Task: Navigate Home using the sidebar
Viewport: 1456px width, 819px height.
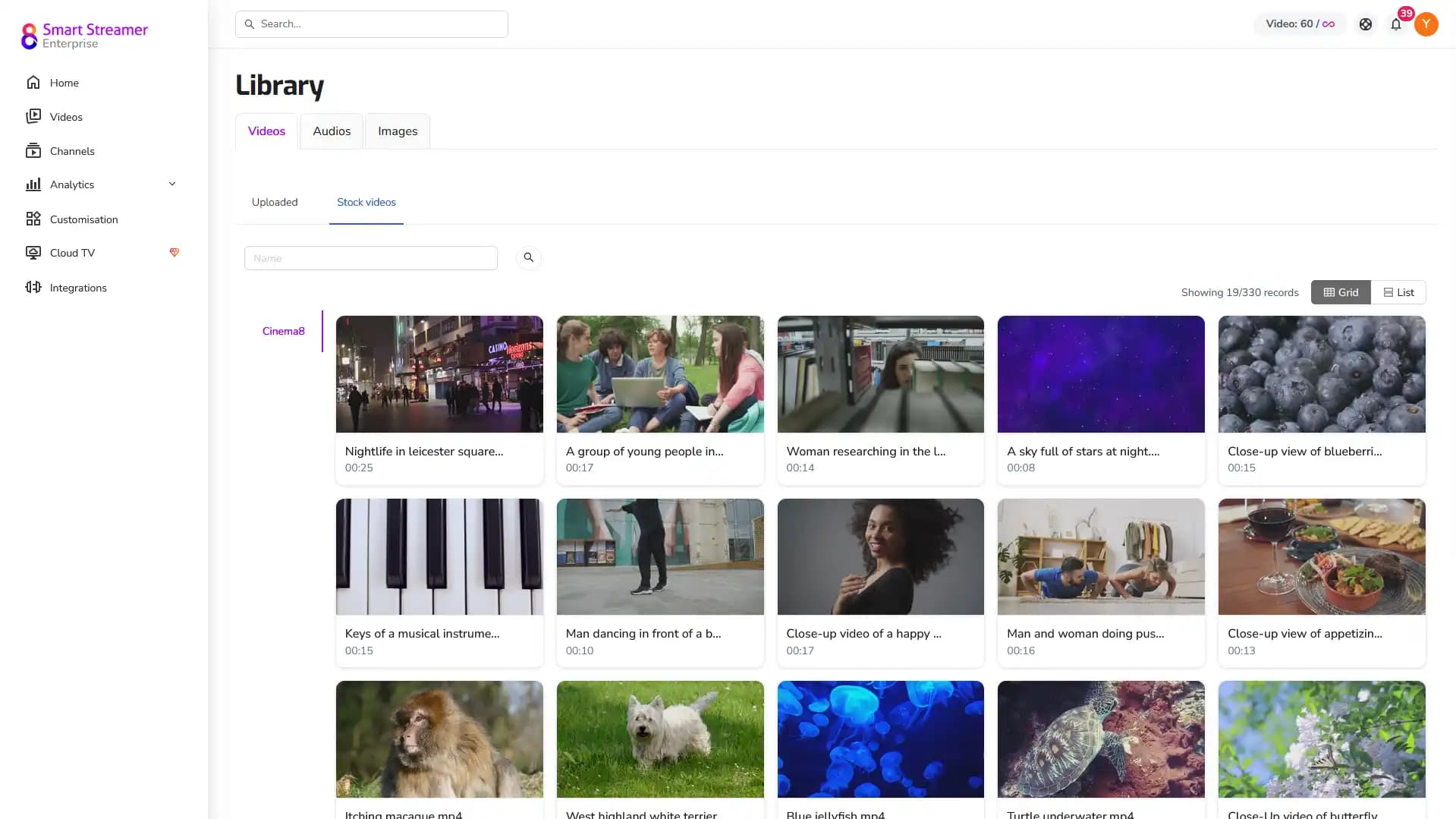Action: tap(64, 82)
